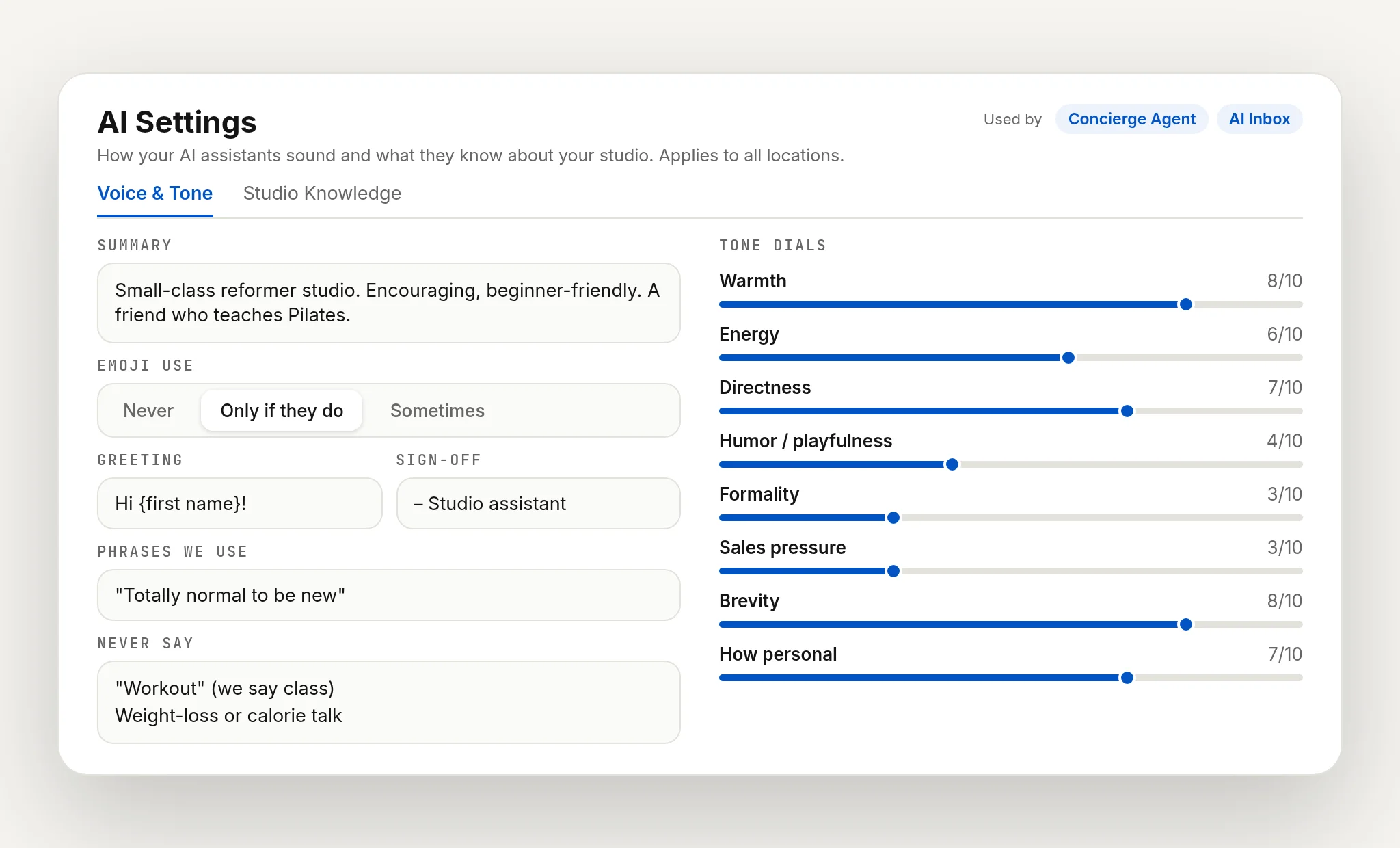
Task: Click the How personal slider handle
Action: [1127, 678]
